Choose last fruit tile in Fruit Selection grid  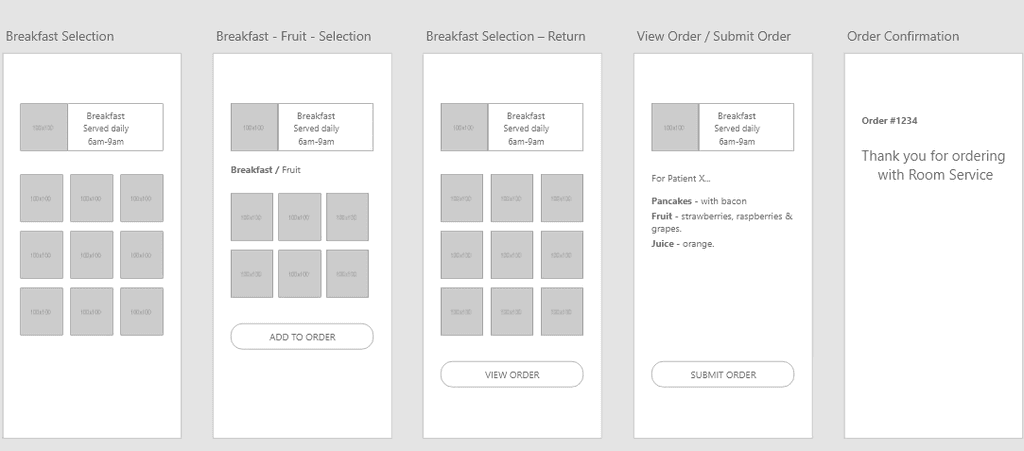coord(347,273)
